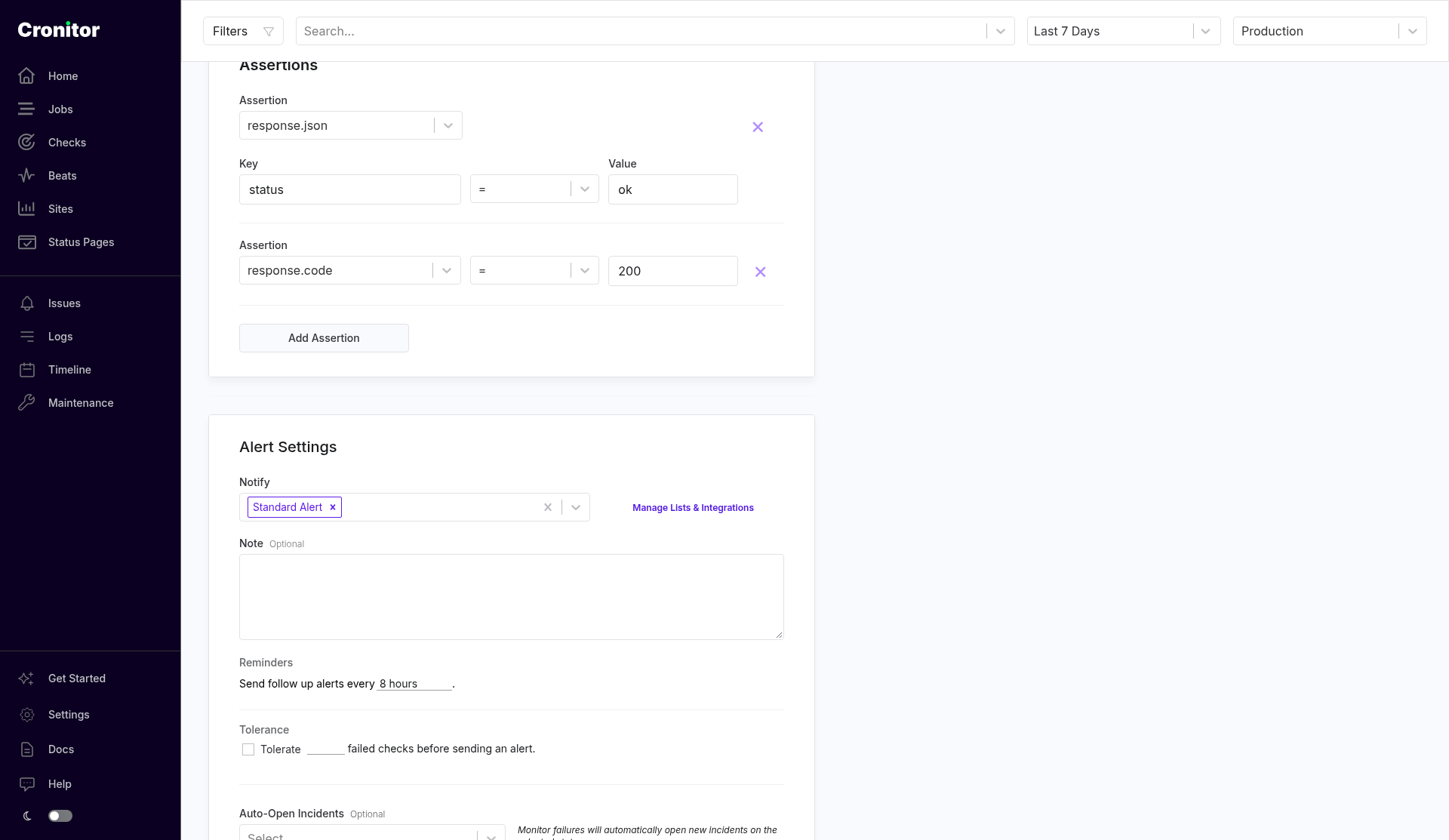Open the Filters dropdown
The height and width of the screenshot is (840, 1449).
coord(243,31)
